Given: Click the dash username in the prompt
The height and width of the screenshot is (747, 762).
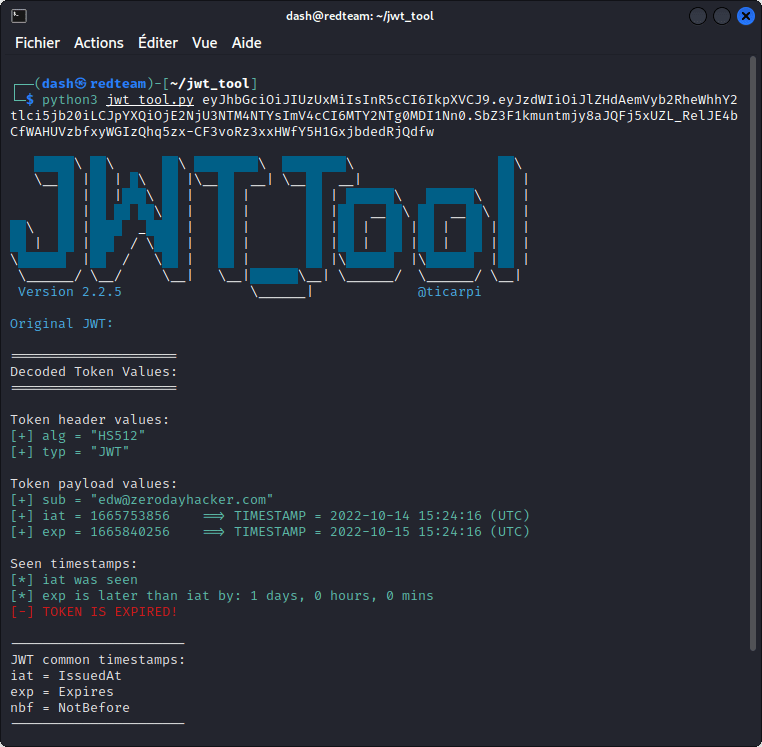Looking at the screenshot, I should pyautogui.click(x=57, y=84).
